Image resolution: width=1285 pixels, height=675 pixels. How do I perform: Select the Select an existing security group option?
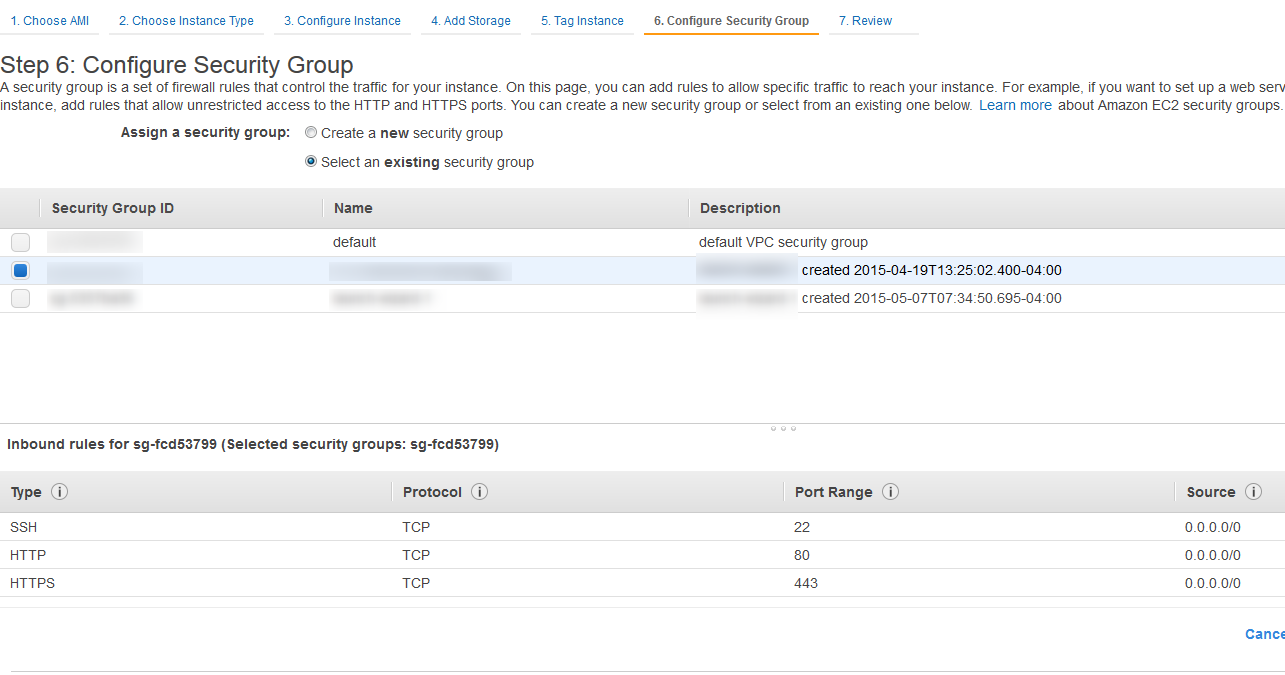[x=311, y=161]
